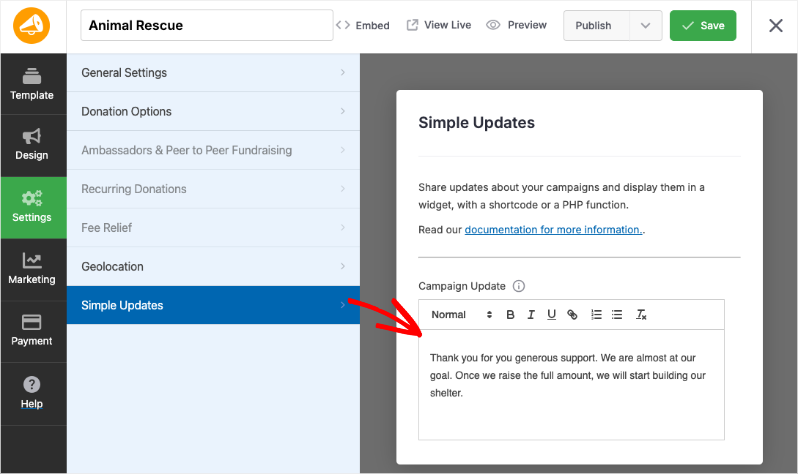Click the Preview button

pyautogui.click(x=516, y=25)
